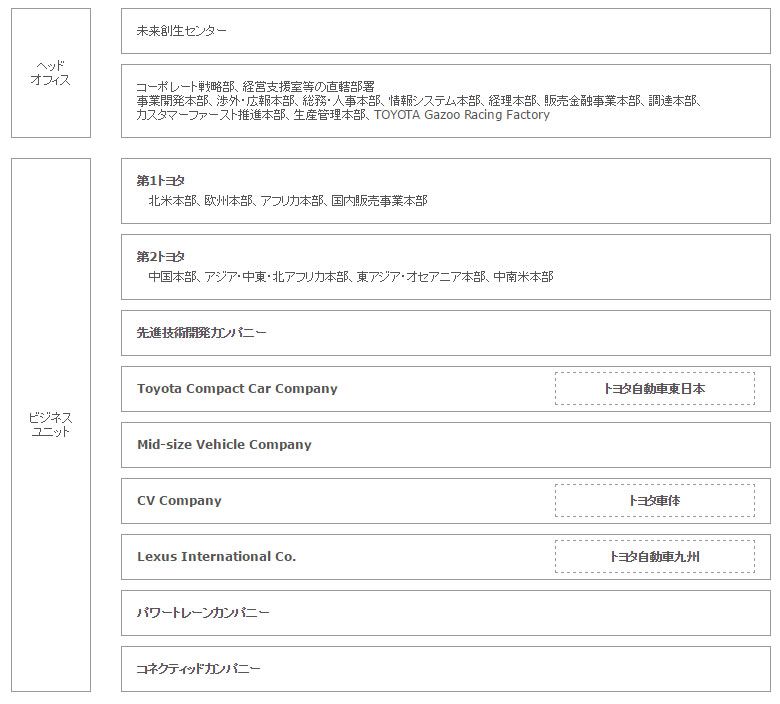Click the トヨタ自動車東日本 dashed box
This screenshot has height=704, width=780.
coord(654,389)
